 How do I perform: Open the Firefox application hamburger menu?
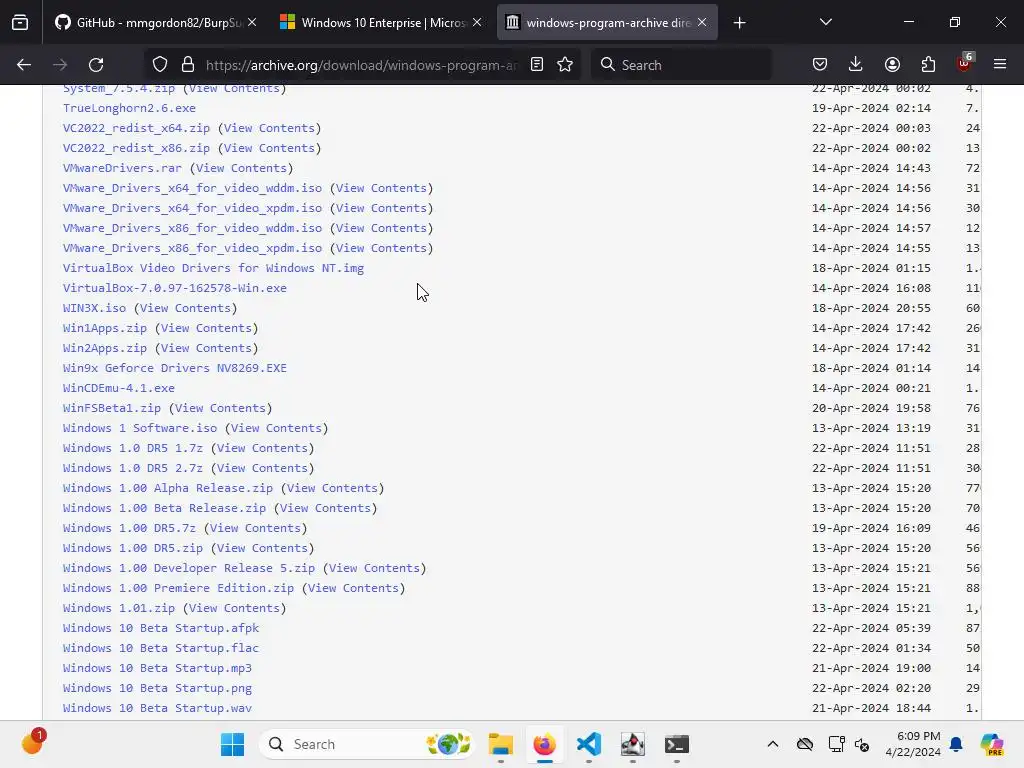(1000, 65)
